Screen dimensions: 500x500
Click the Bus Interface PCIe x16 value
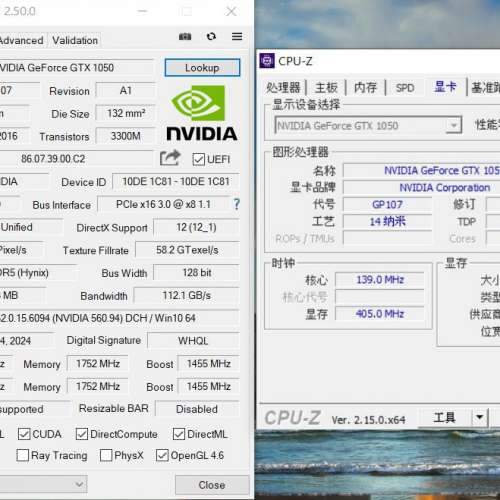(163, 204)
